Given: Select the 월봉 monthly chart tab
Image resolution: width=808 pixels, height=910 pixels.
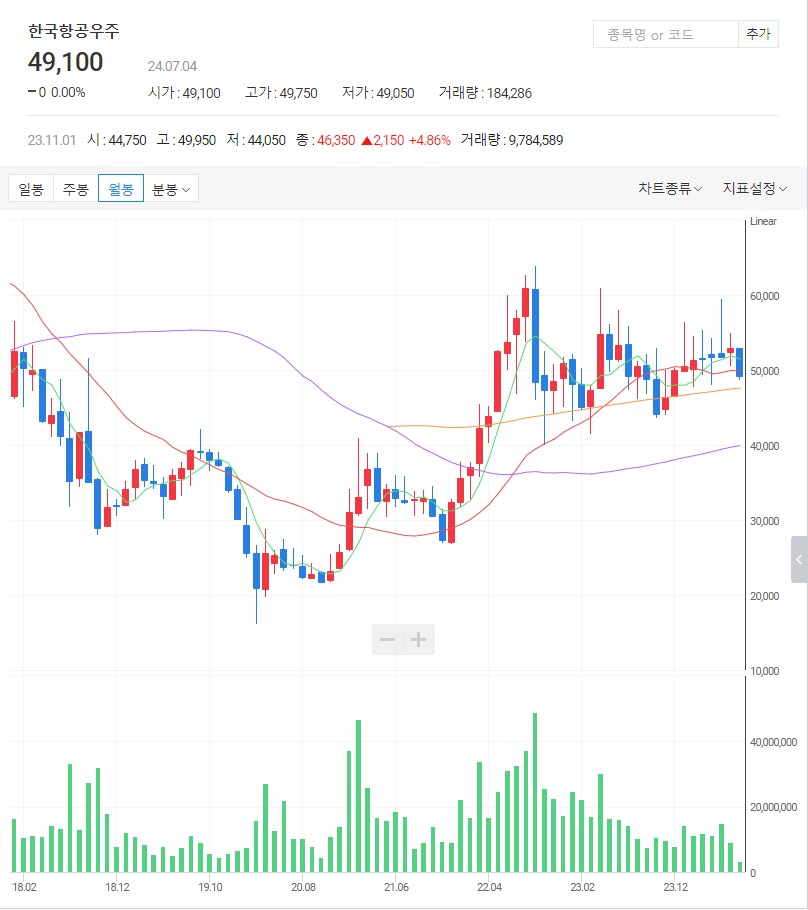Looking at the screenshot, I should tap(121, 189).
